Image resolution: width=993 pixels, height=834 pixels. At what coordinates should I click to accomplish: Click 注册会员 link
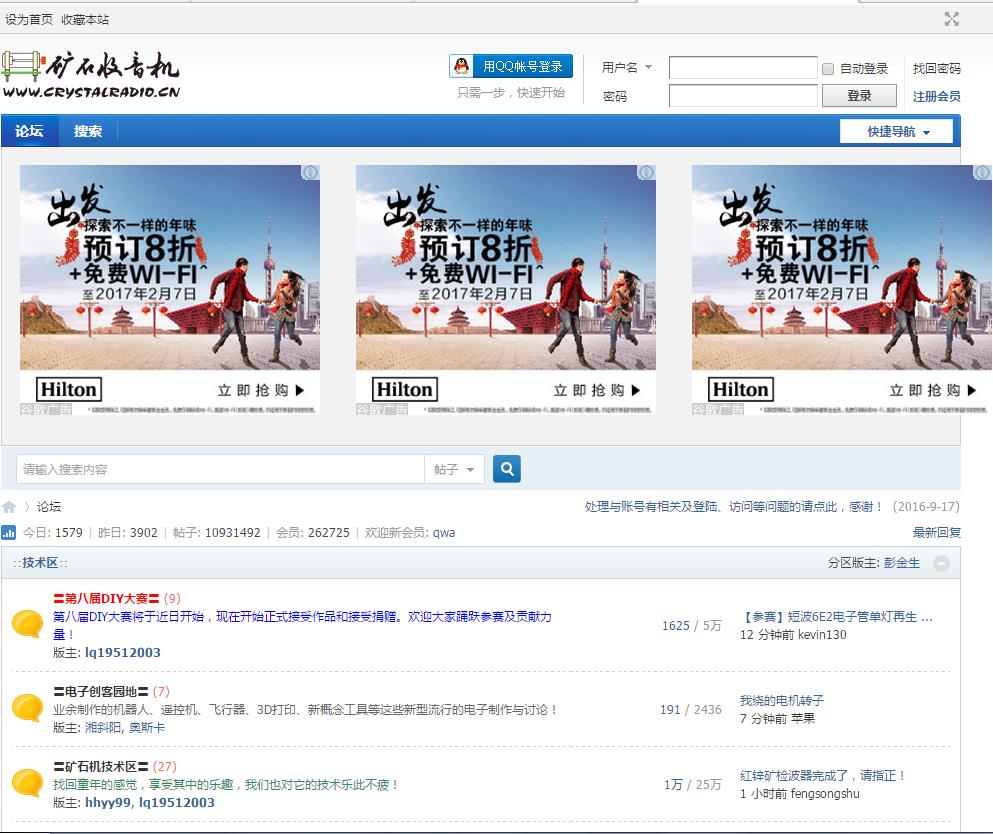point(936,96)
